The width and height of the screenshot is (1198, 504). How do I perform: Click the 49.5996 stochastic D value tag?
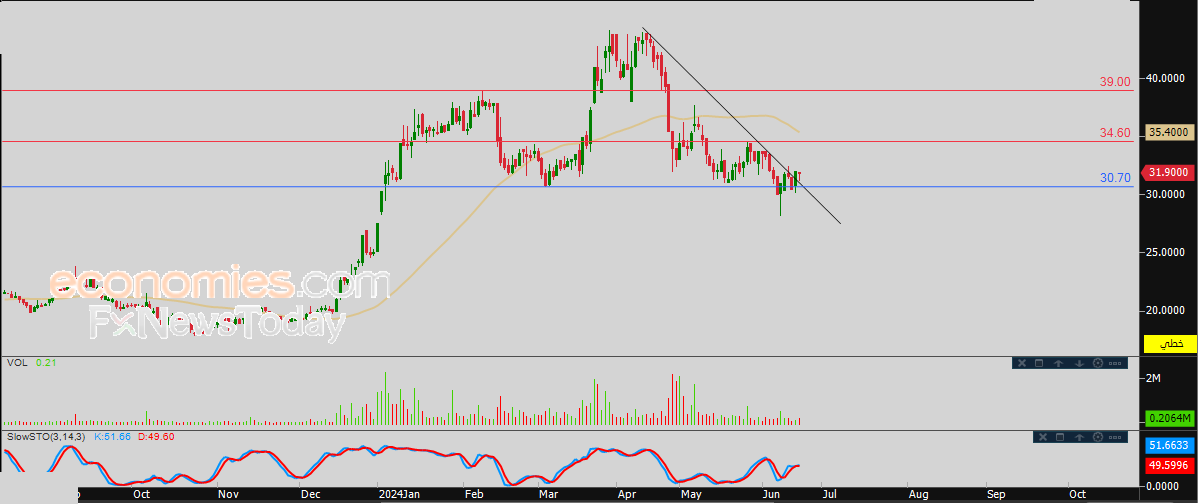(x=1170, y=464)
